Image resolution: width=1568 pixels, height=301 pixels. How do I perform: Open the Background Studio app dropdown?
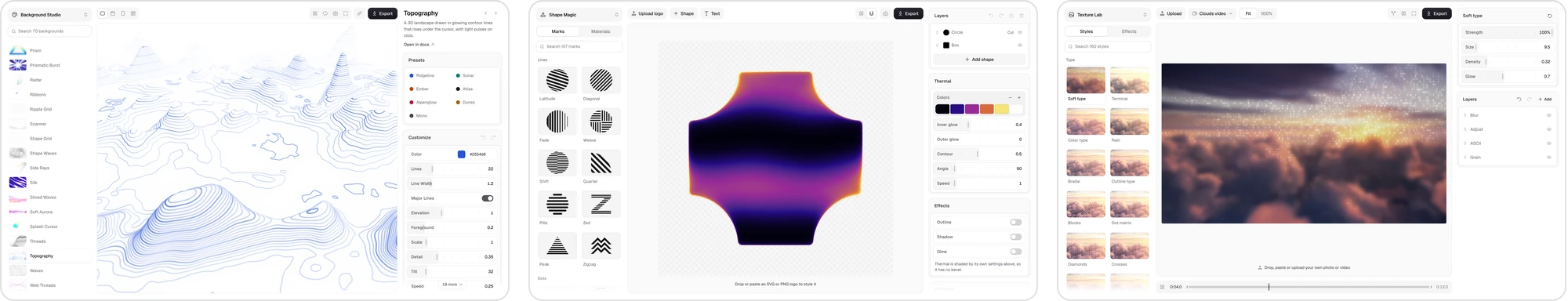49,15
